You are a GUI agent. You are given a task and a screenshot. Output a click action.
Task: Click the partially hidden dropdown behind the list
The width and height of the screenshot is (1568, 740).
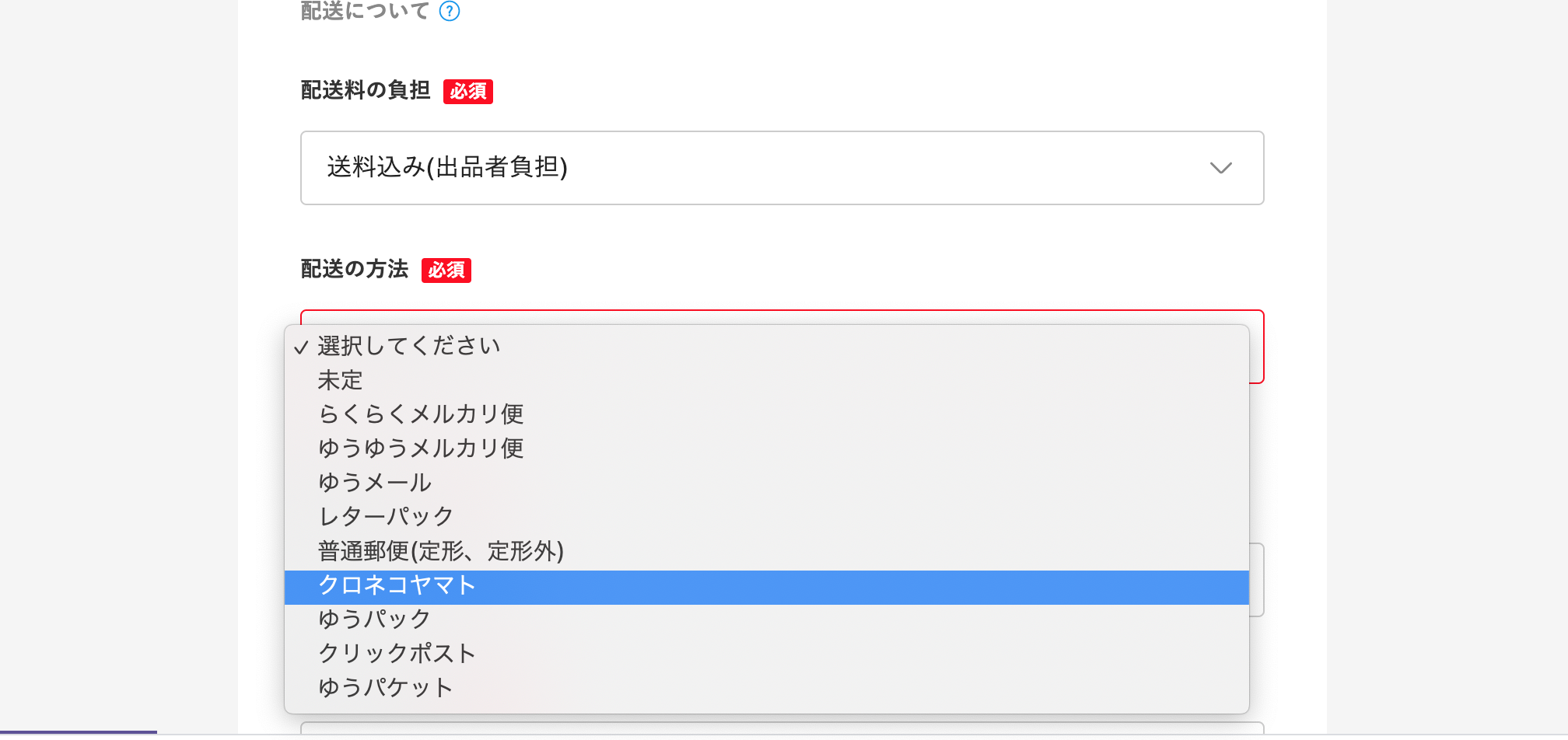tap(1256, 580)
